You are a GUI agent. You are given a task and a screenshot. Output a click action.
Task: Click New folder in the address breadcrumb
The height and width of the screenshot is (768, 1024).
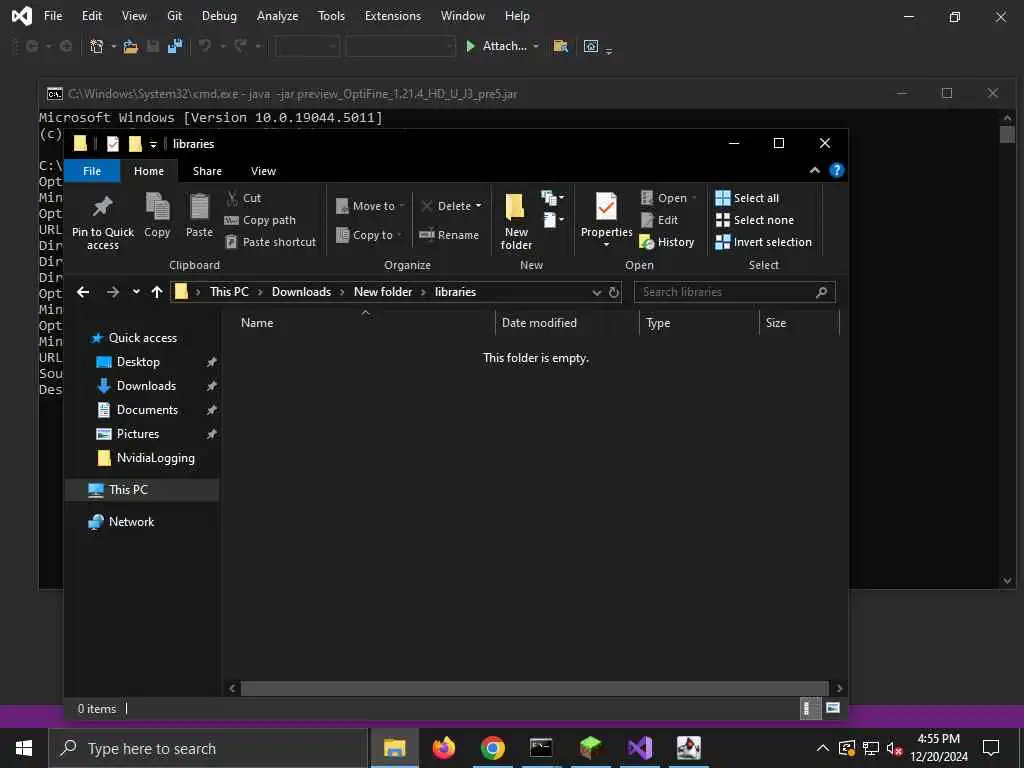click(383, 292)
